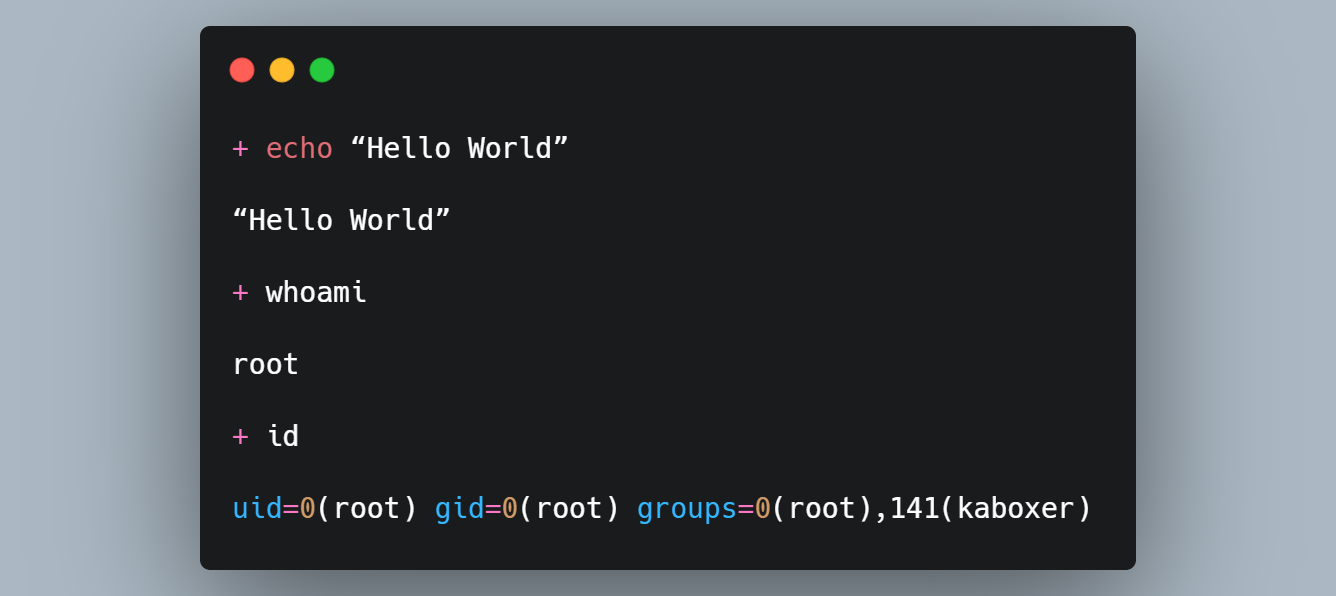Click the orange zero after gid=
The width and height of the screenshot is (1336, 596).
(510, 509)
